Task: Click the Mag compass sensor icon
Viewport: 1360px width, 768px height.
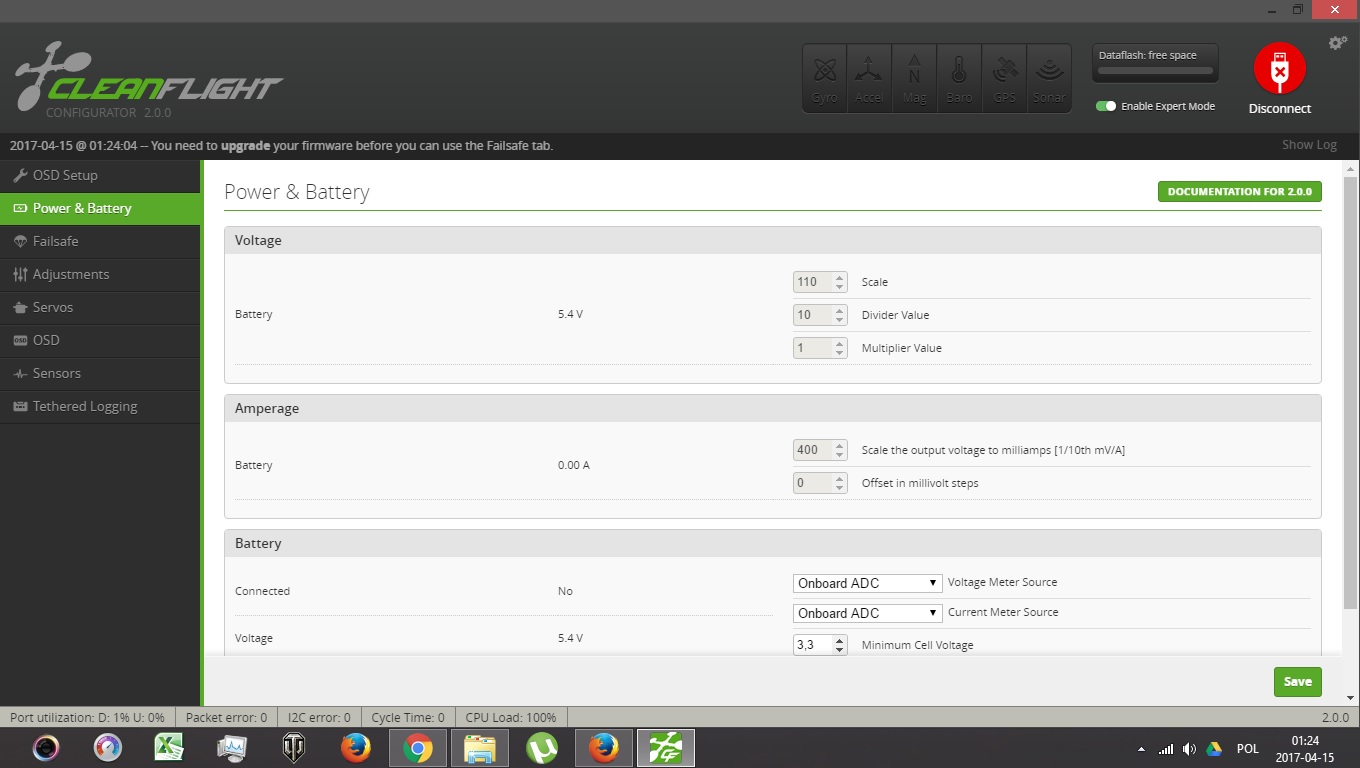Action: click(x=914, y=78)
